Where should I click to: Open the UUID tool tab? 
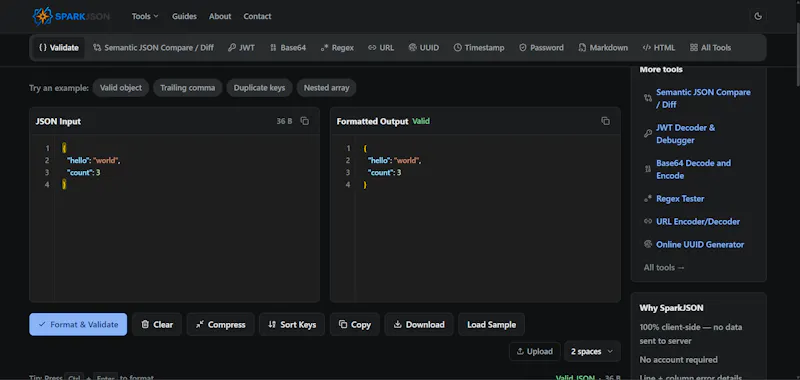point(423,48)
